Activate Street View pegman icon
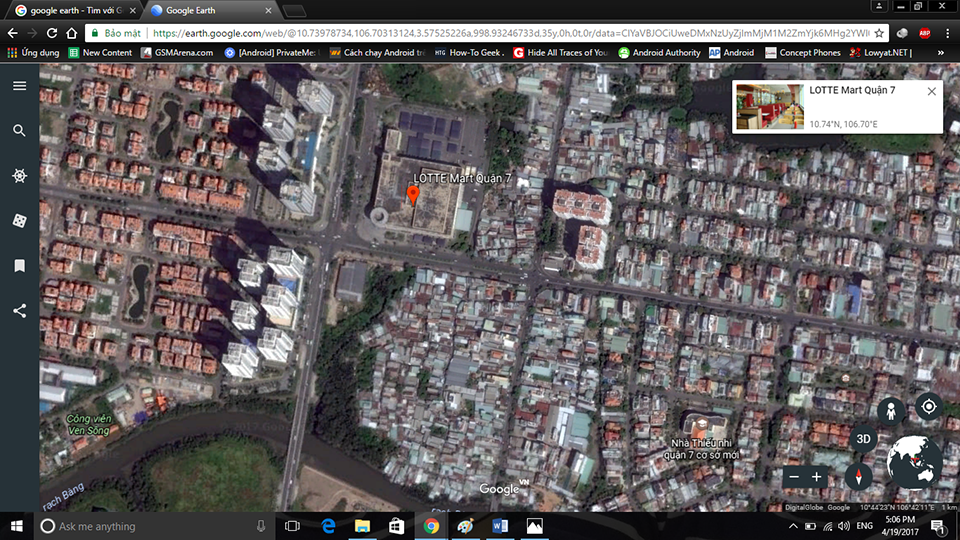This screenshot has width=960, height=540. point(891,411)
